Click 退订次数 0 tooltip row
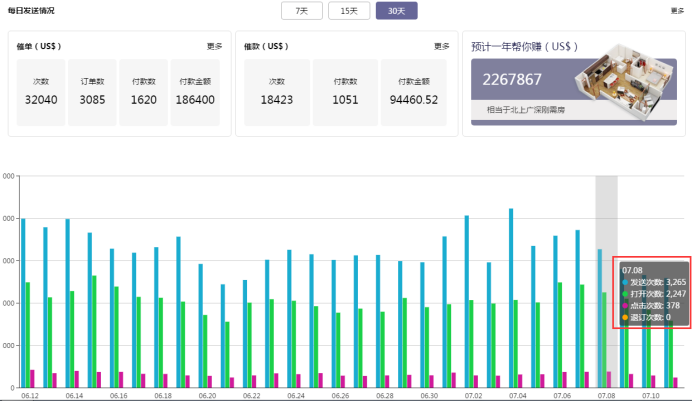The height and width of the screenshot is (401, 692). click(x=647, y=317)
